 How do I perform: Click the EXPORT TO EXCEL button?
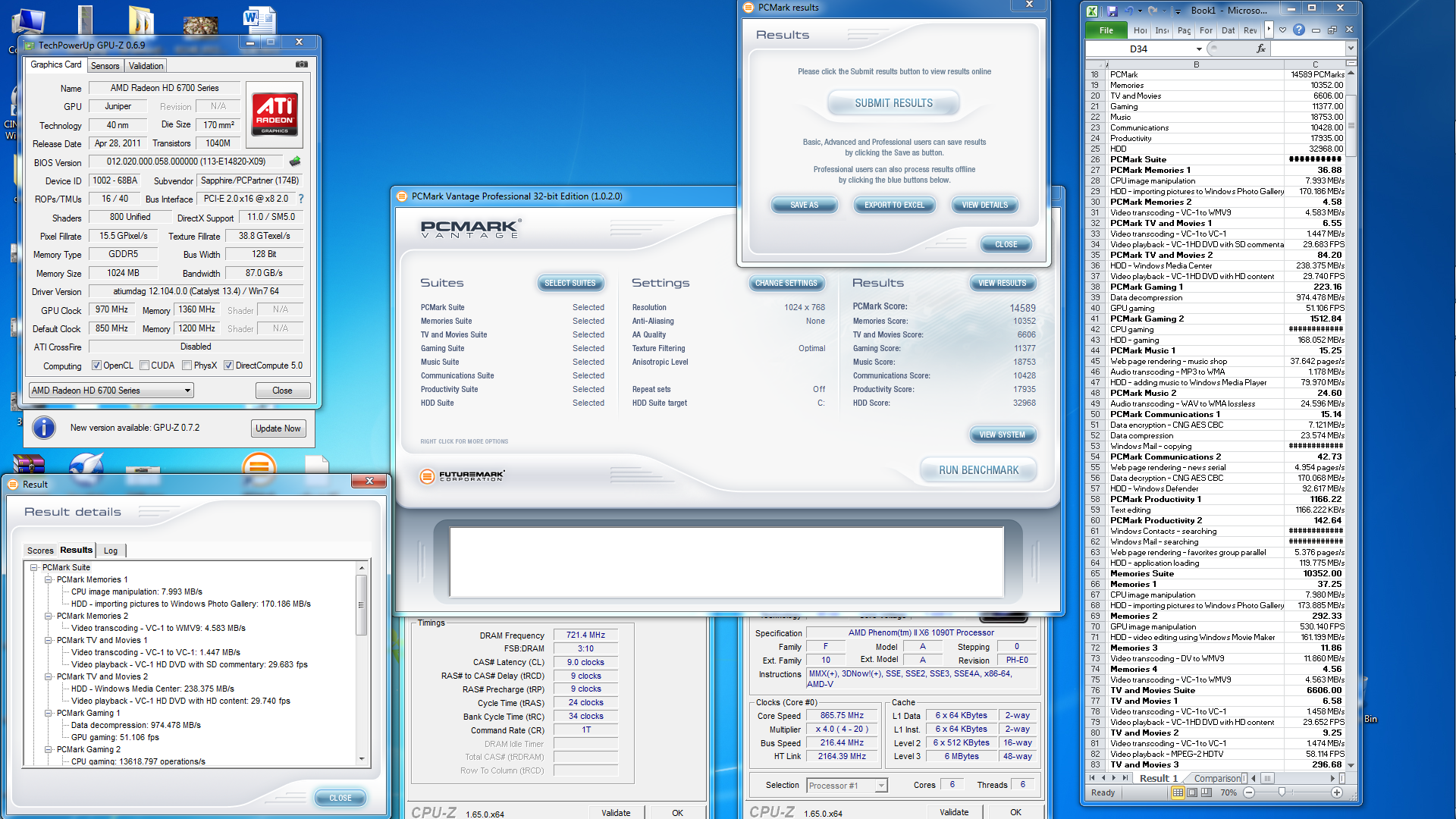[x=894, y=205]
